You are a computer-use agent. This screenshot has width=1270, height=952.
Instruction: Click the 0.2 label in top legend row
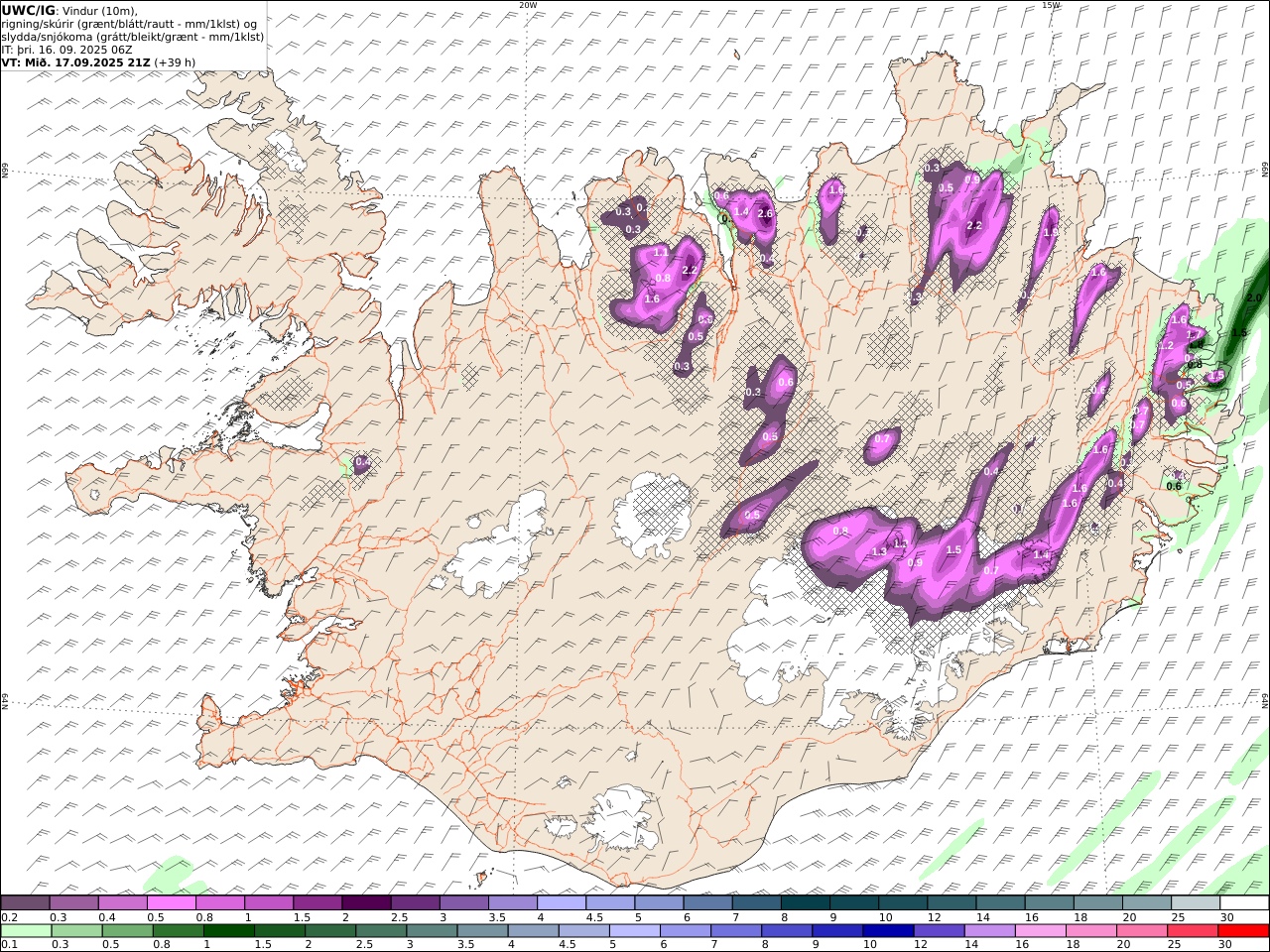pos(8,917)
